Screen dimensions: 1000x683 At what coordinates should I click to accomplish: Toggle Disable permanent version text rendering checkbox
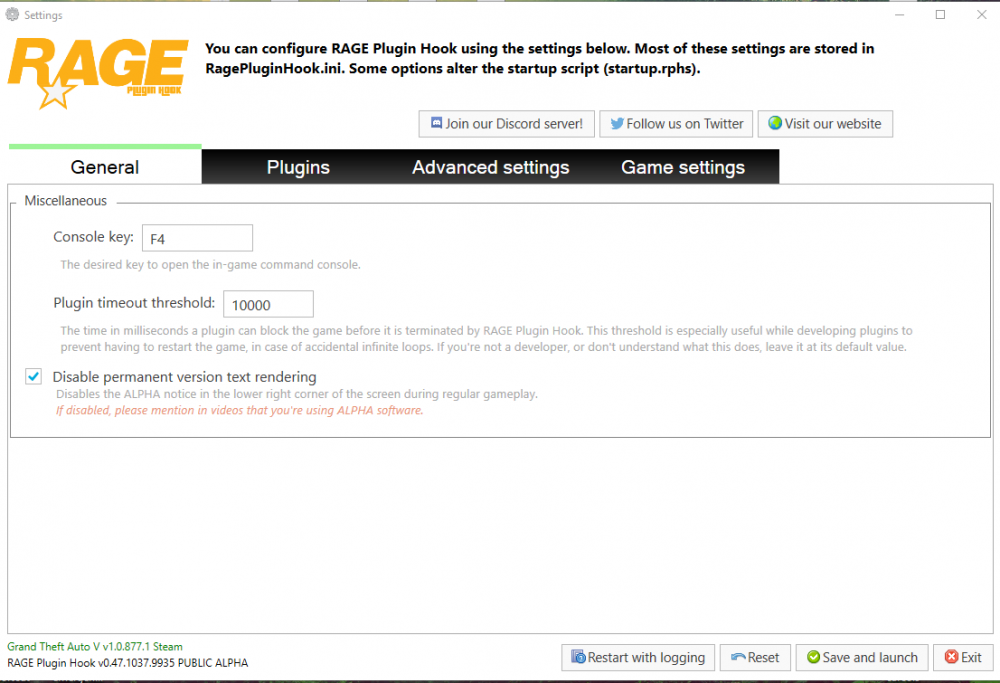point(34,377)
